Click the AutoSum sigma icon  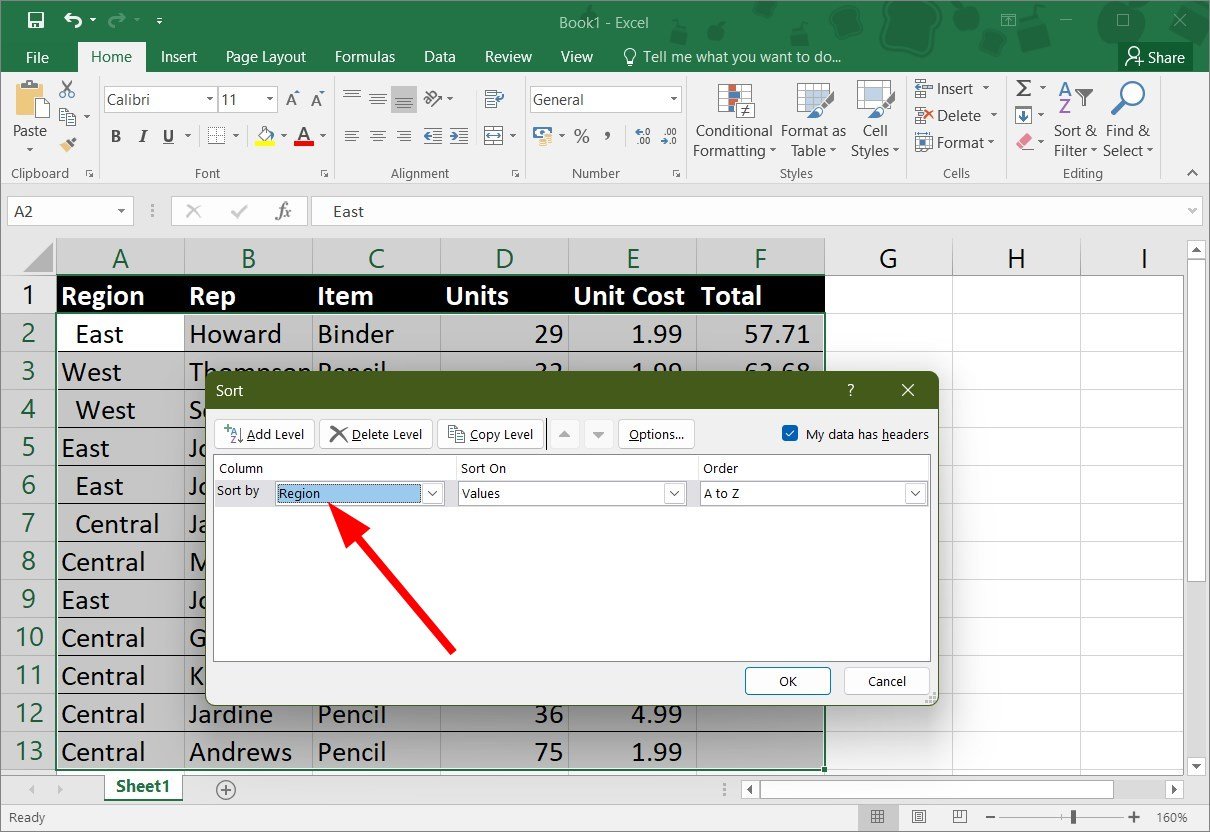coord(1023,89)
